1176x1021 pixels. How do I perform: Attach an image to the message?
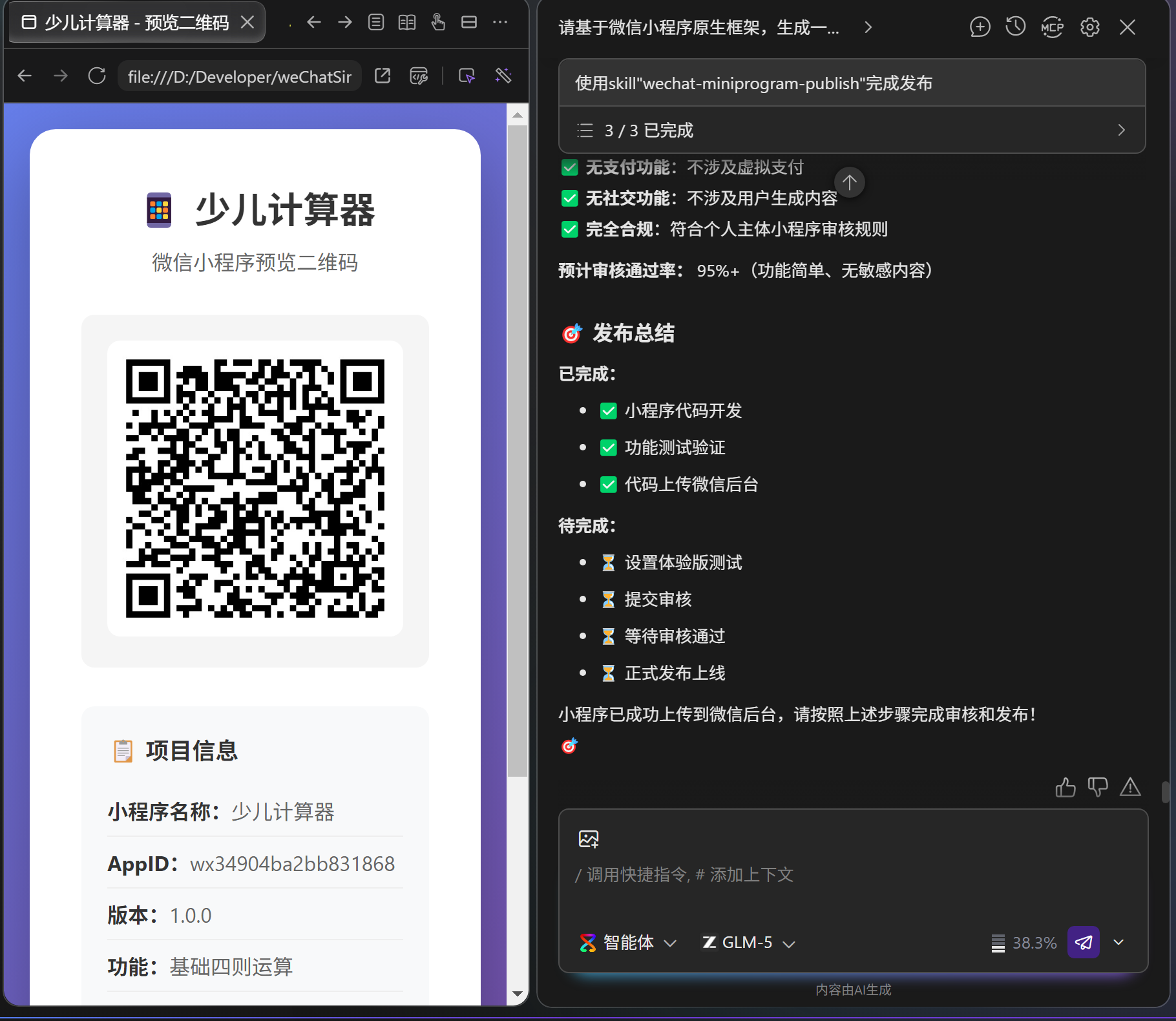coord(589,839)
